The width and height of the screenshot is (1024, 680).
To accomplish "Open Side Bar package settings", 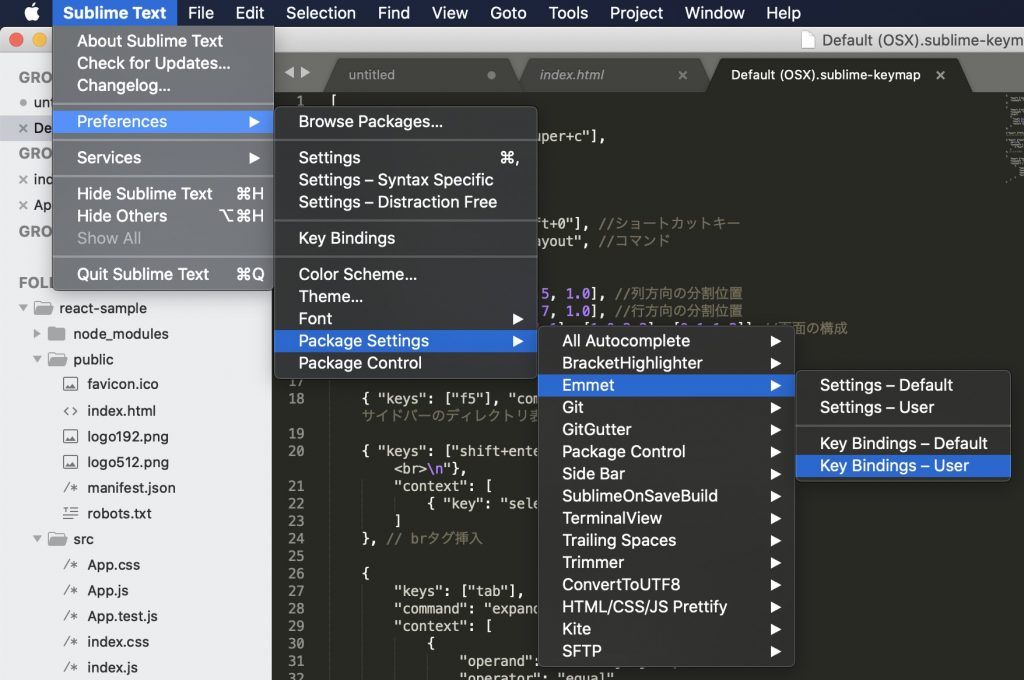I will pyautogui.click(x=666, y=474).
